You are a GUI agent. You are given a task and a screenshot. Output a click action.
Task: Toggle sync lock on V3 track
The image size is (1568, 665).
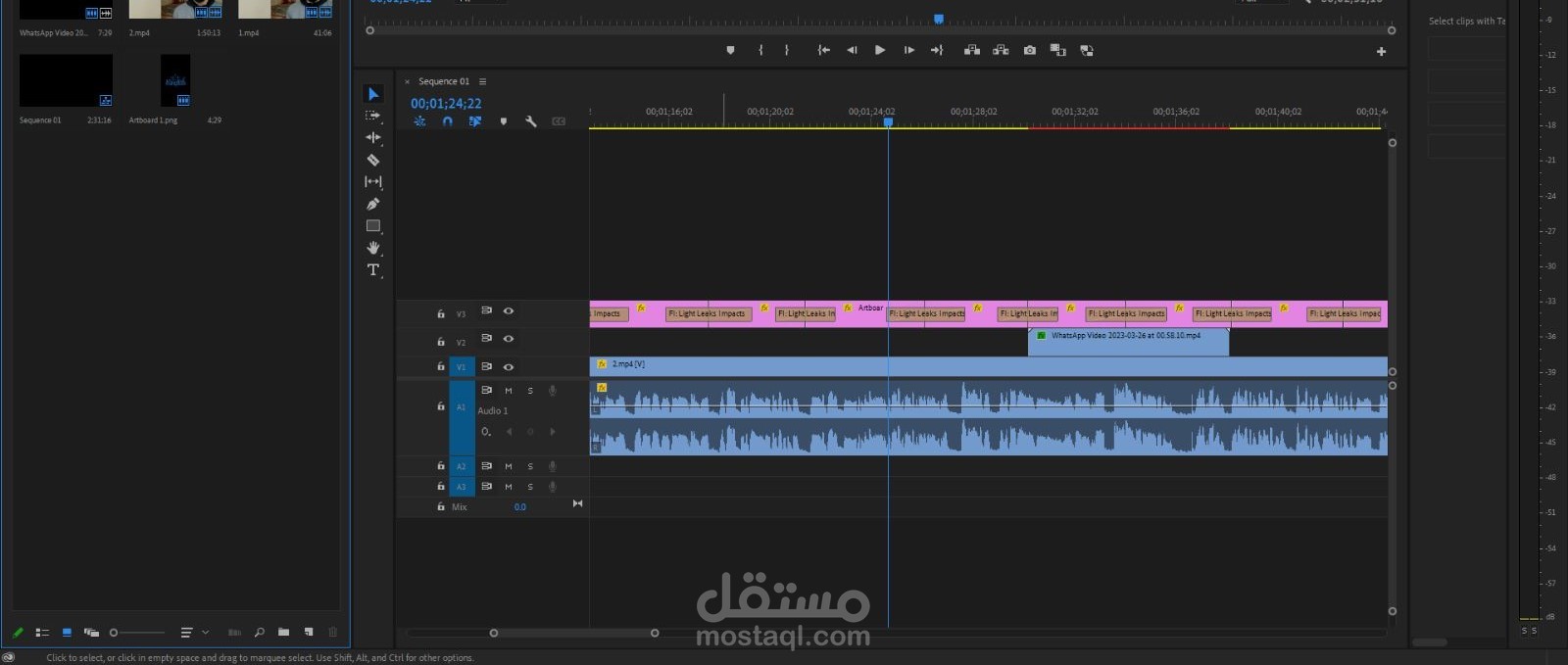(487, 310)
